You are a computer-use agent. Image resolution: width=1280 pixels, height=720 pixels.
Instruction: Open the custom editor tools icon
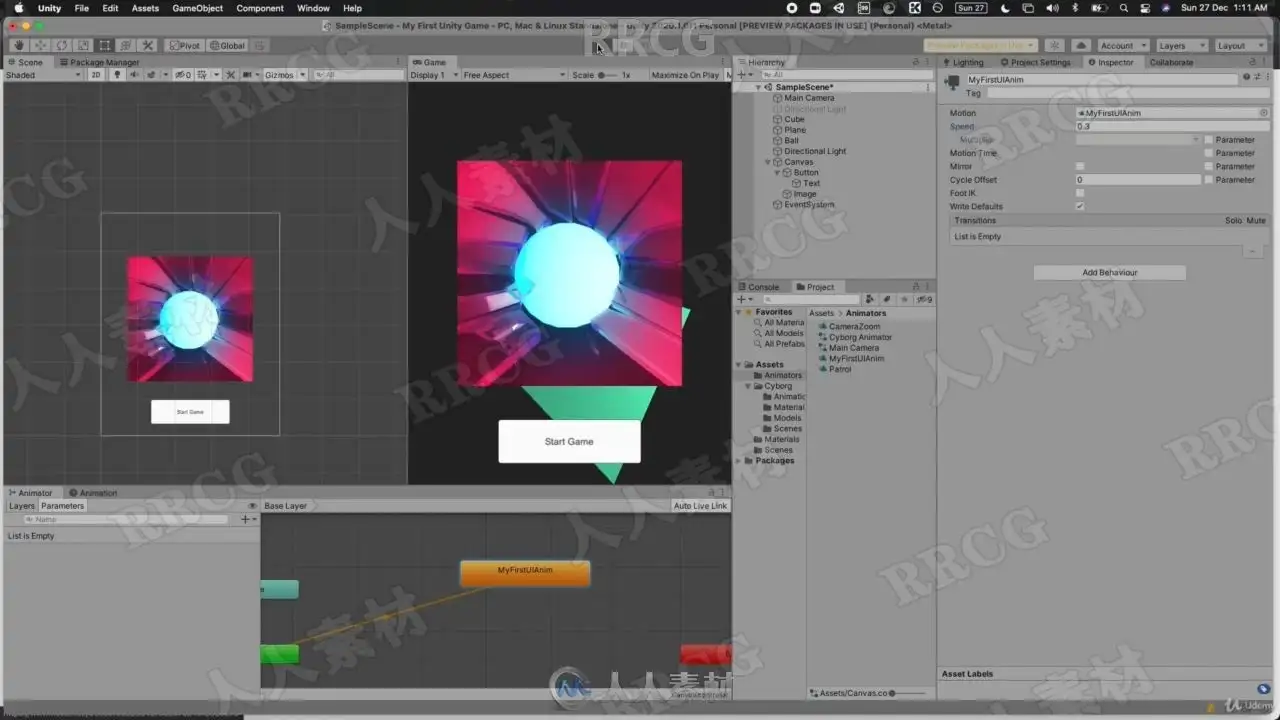click(148, 45)
